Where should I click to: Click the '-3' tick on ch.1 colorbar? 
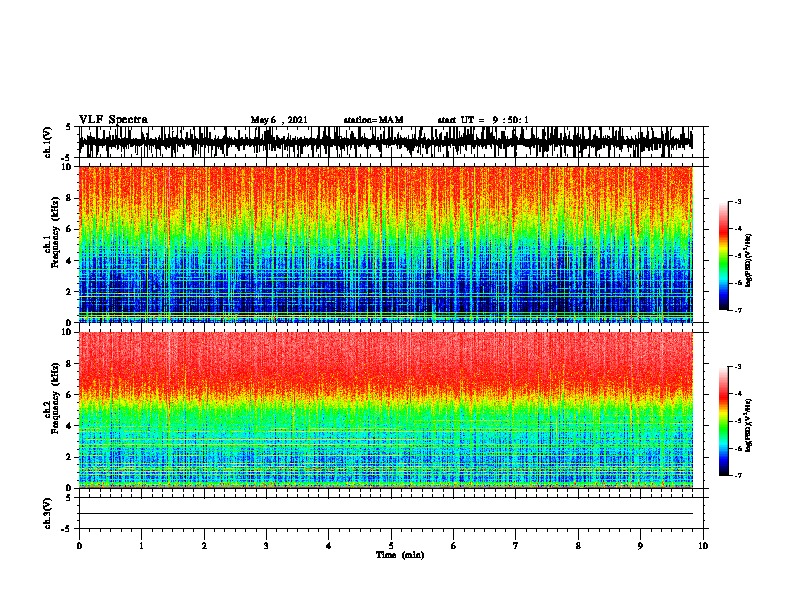tap(738, 201)
